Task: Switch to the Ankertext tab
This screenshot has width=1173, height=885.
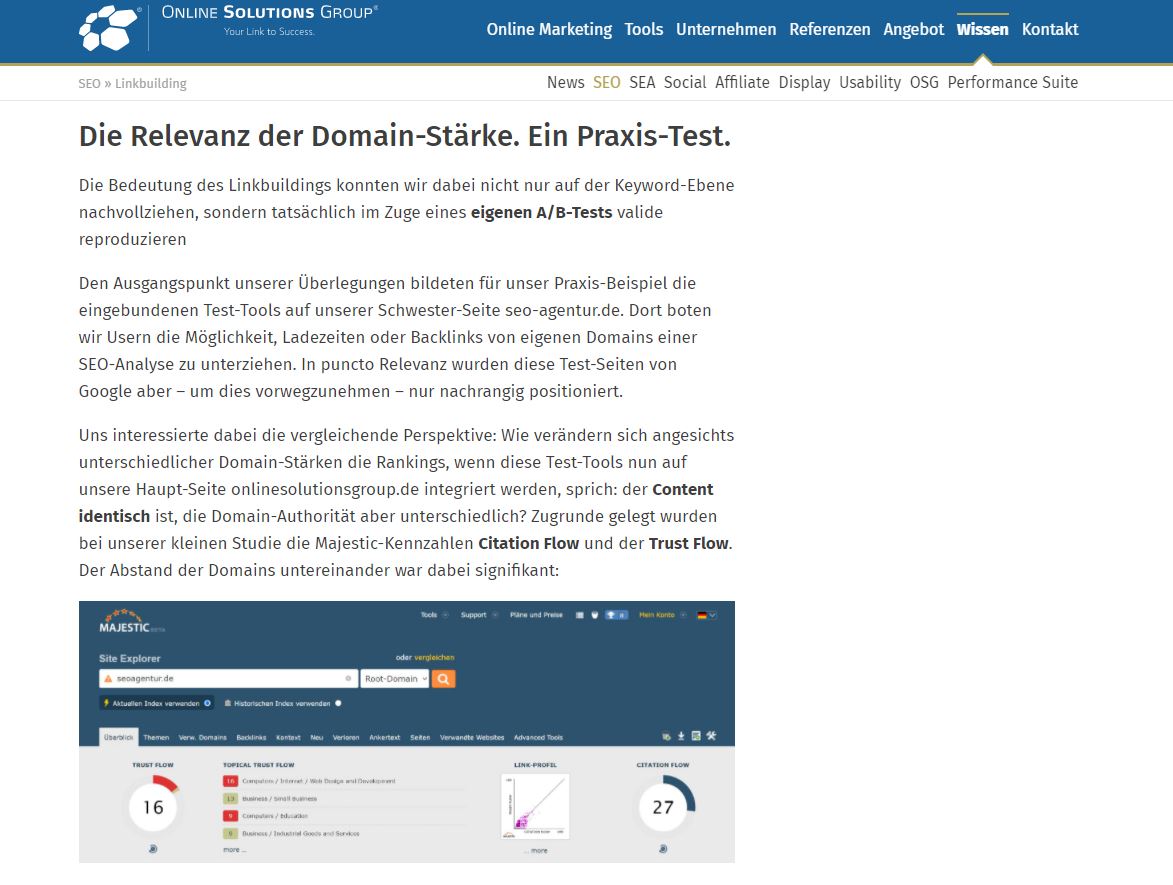Action: point(385,738)
